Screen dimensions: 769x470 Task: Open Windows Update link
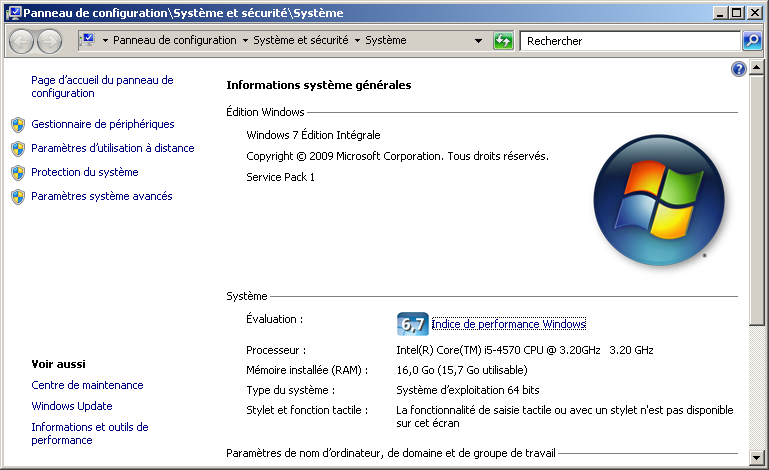[x=72, y=406]
